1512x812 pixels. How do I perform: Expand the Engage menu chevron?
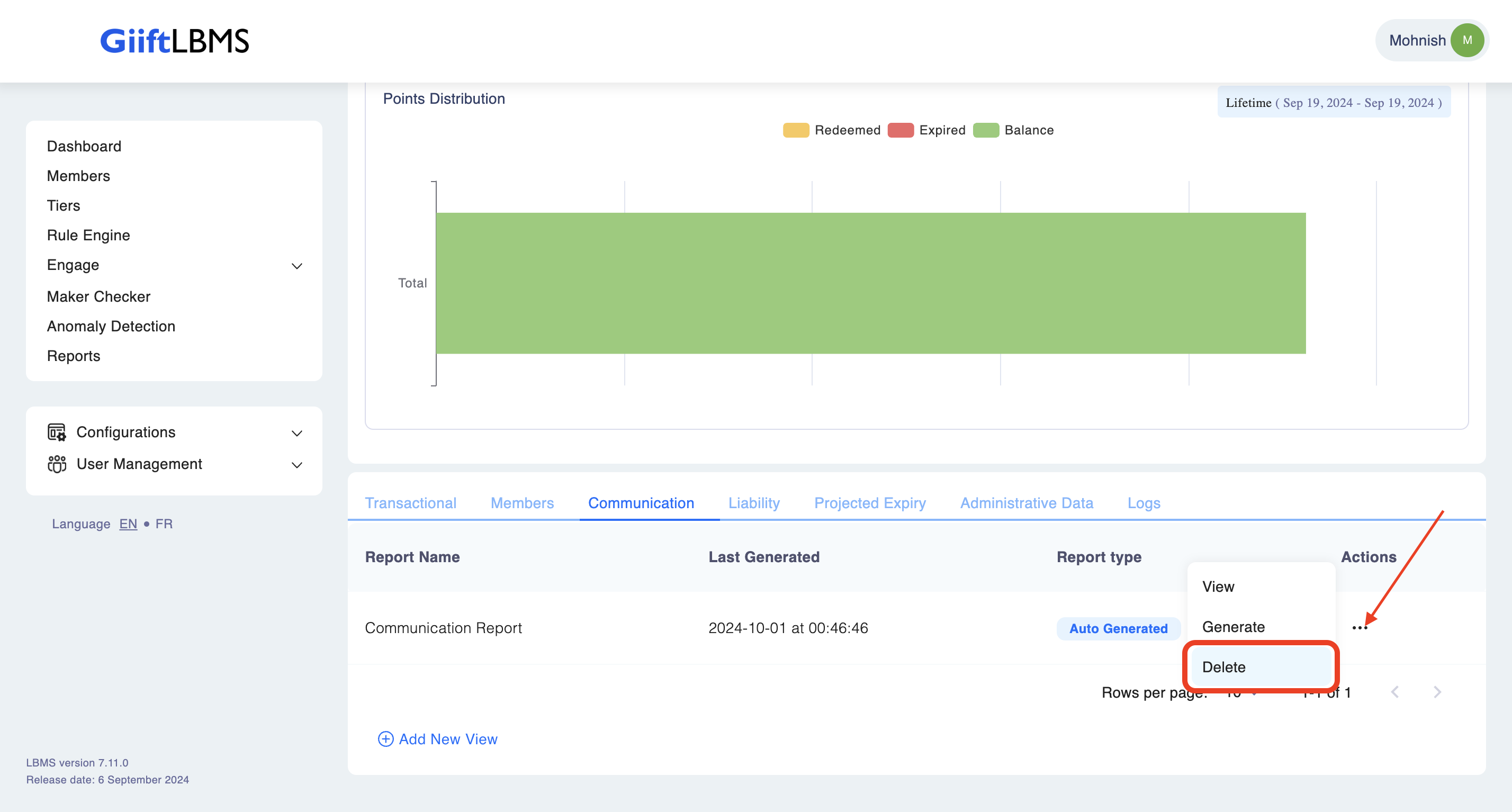297,266
